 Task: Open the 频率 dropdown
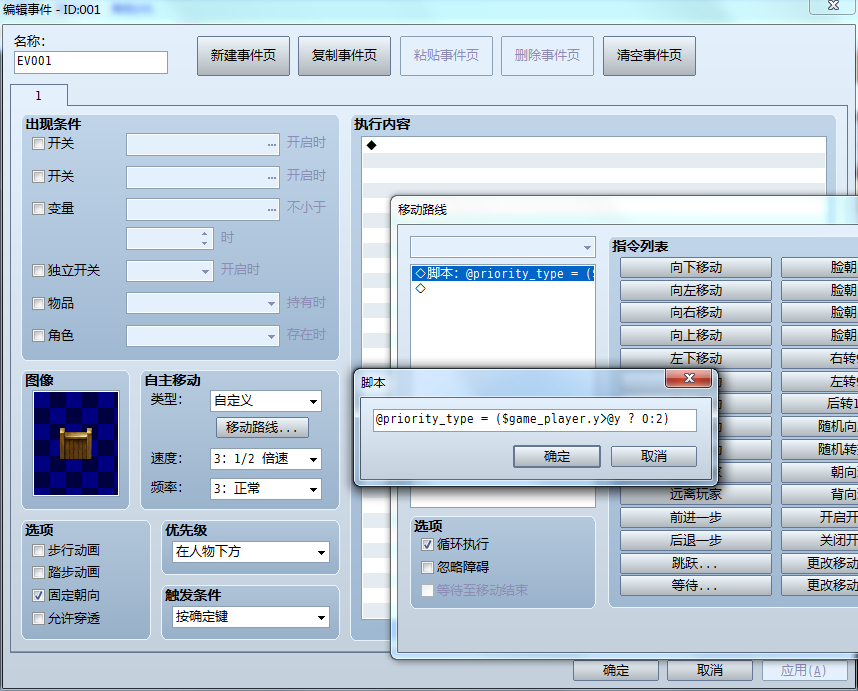point(266,489)
